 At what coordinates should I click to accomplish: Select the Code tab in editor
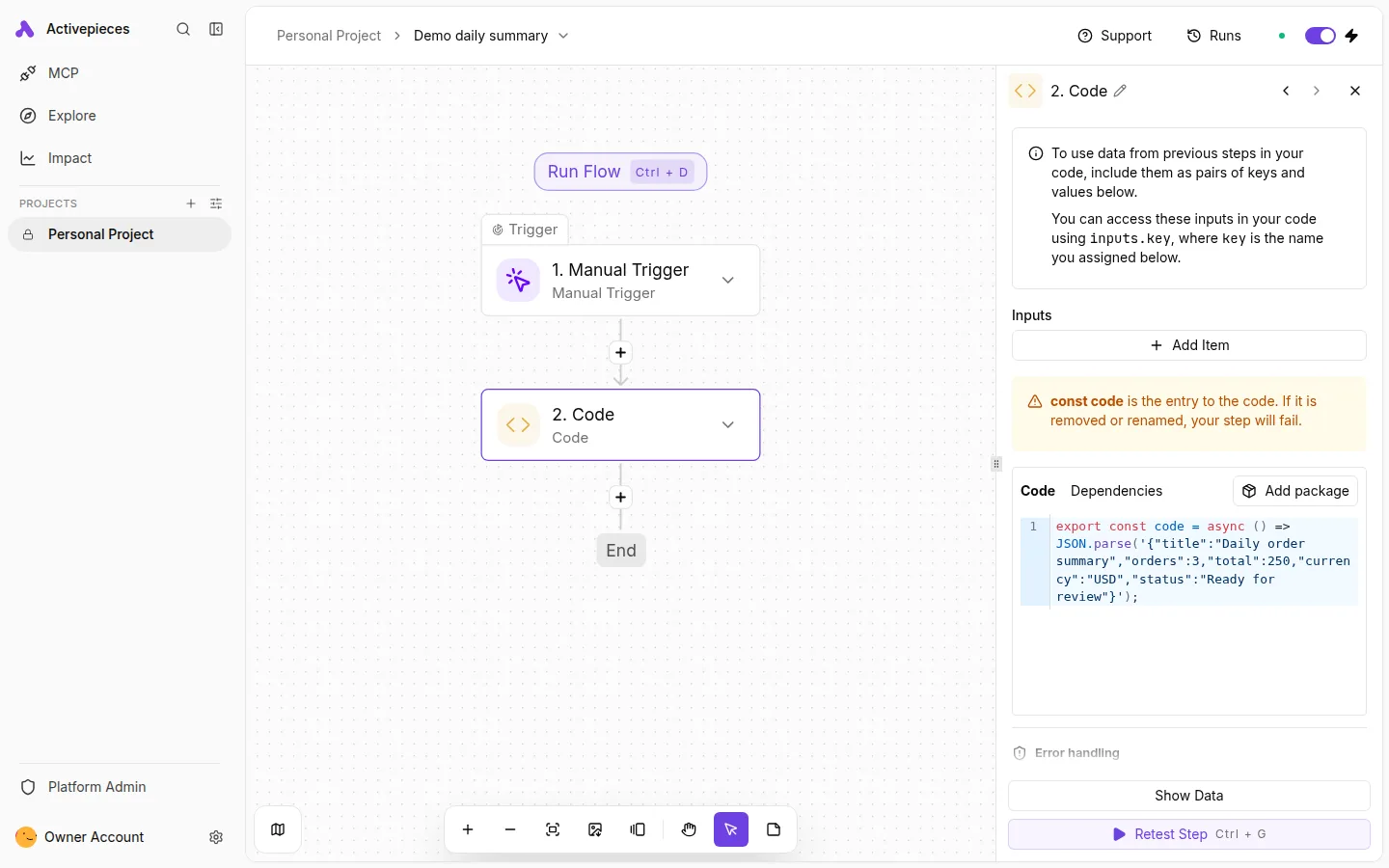[x=1038, y=491]
